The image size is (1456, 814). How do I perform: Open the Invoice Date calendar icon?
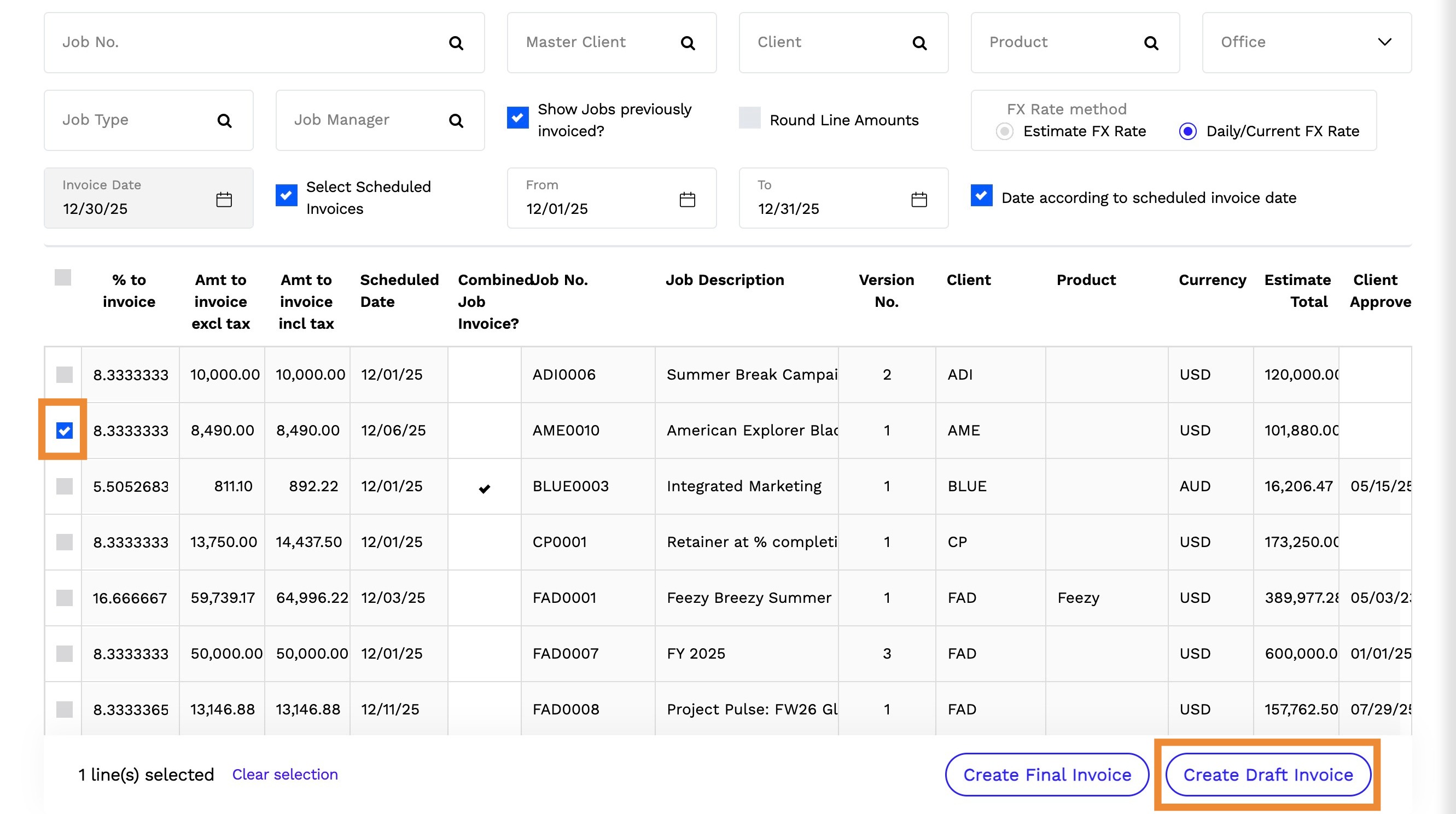point(224,200)
